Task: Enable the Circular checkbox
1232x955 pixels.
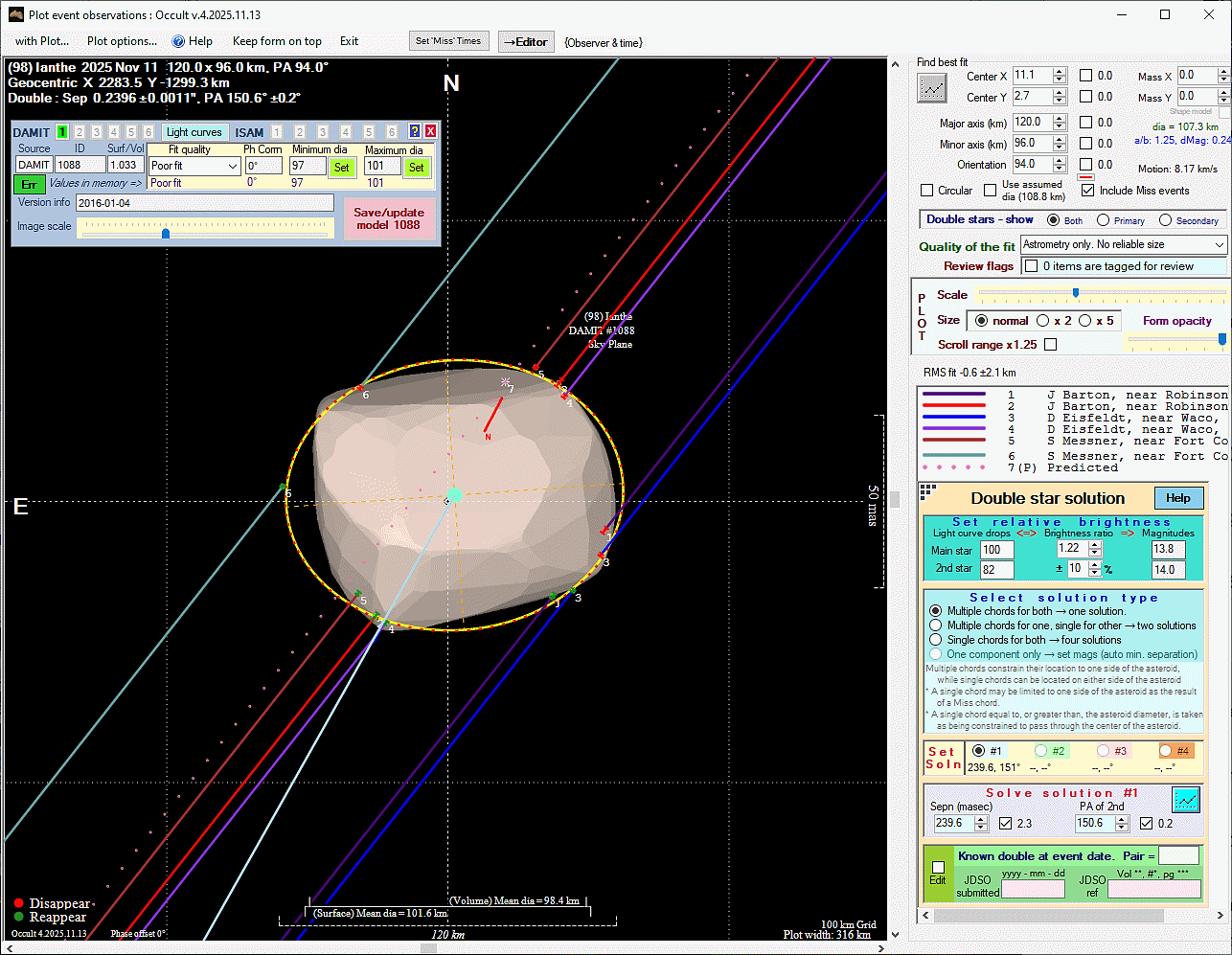Action: (926, 191)
